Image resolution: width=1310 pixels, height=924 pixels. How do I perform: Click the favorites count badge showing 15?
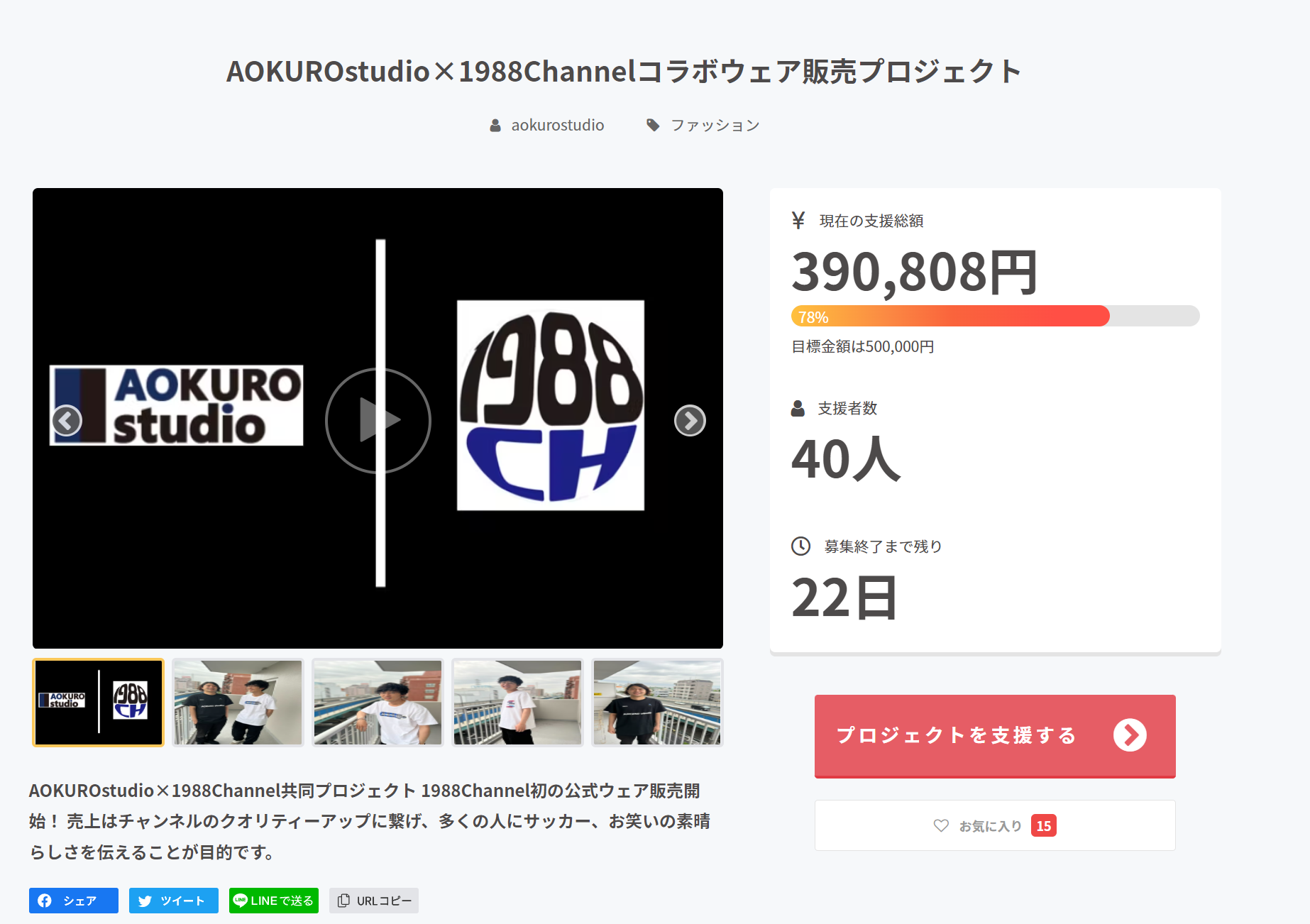(1043, 825)
